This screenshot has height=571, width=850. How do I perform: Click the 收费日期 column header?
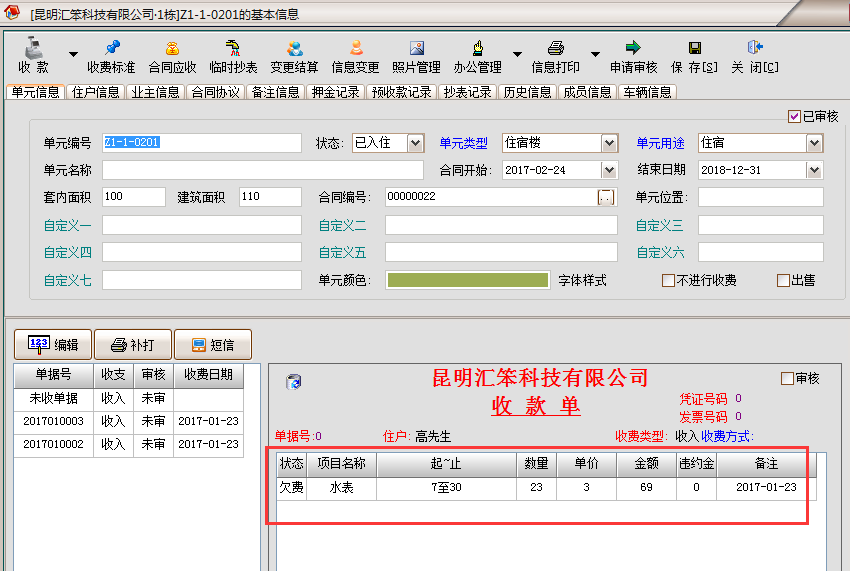click(x=208, y=375)
